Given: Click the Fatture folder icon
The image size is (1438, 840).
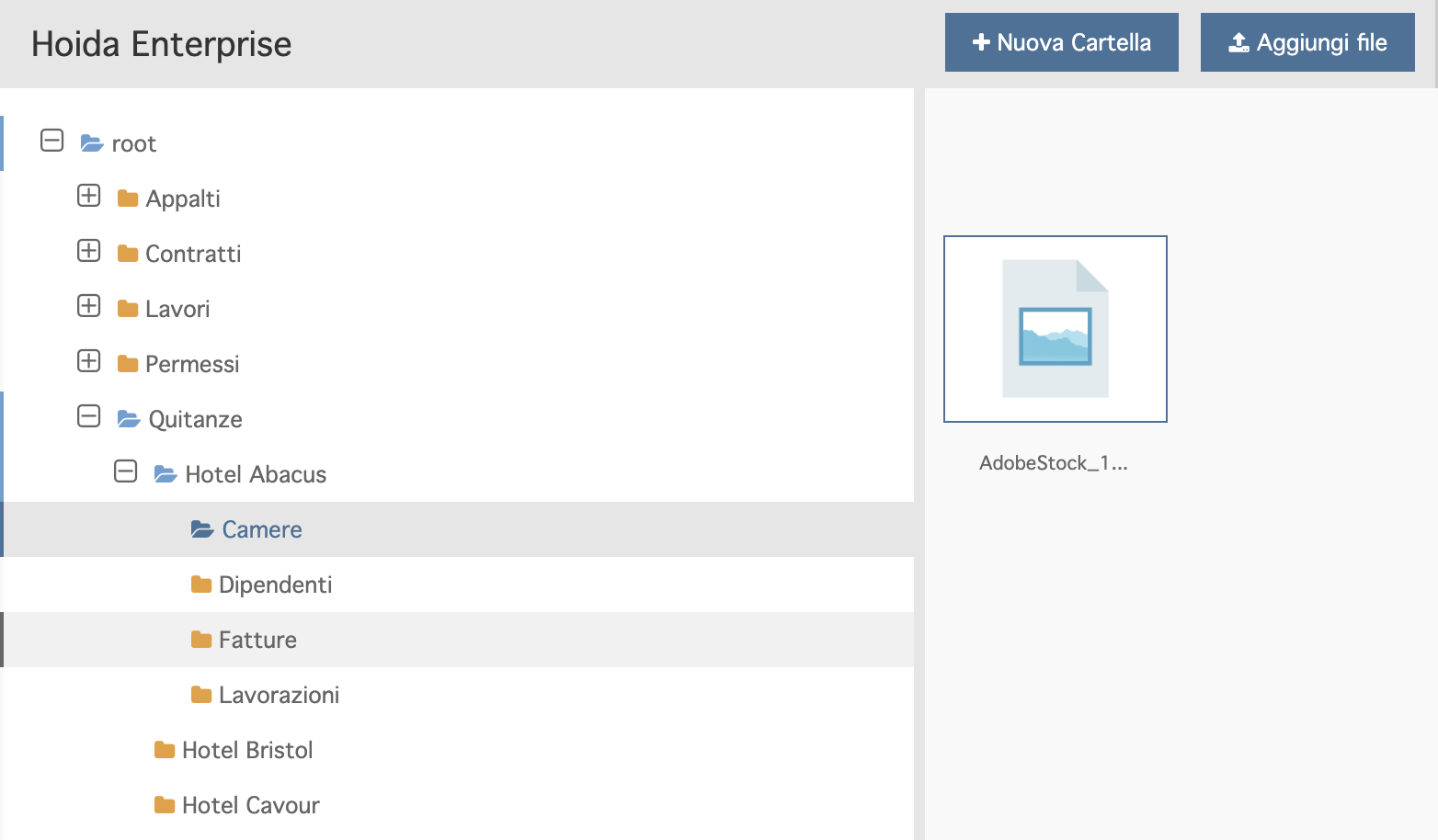Looking at the screenshot, I should tap(201, 640).
